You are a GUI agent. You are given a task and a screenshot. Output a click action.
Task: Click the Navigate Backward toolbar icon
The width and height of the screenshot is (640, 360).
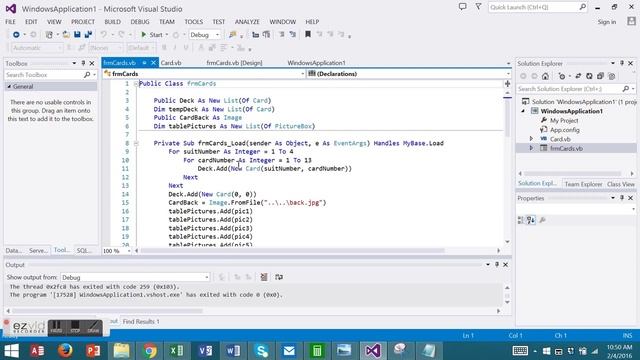[16, 35]
